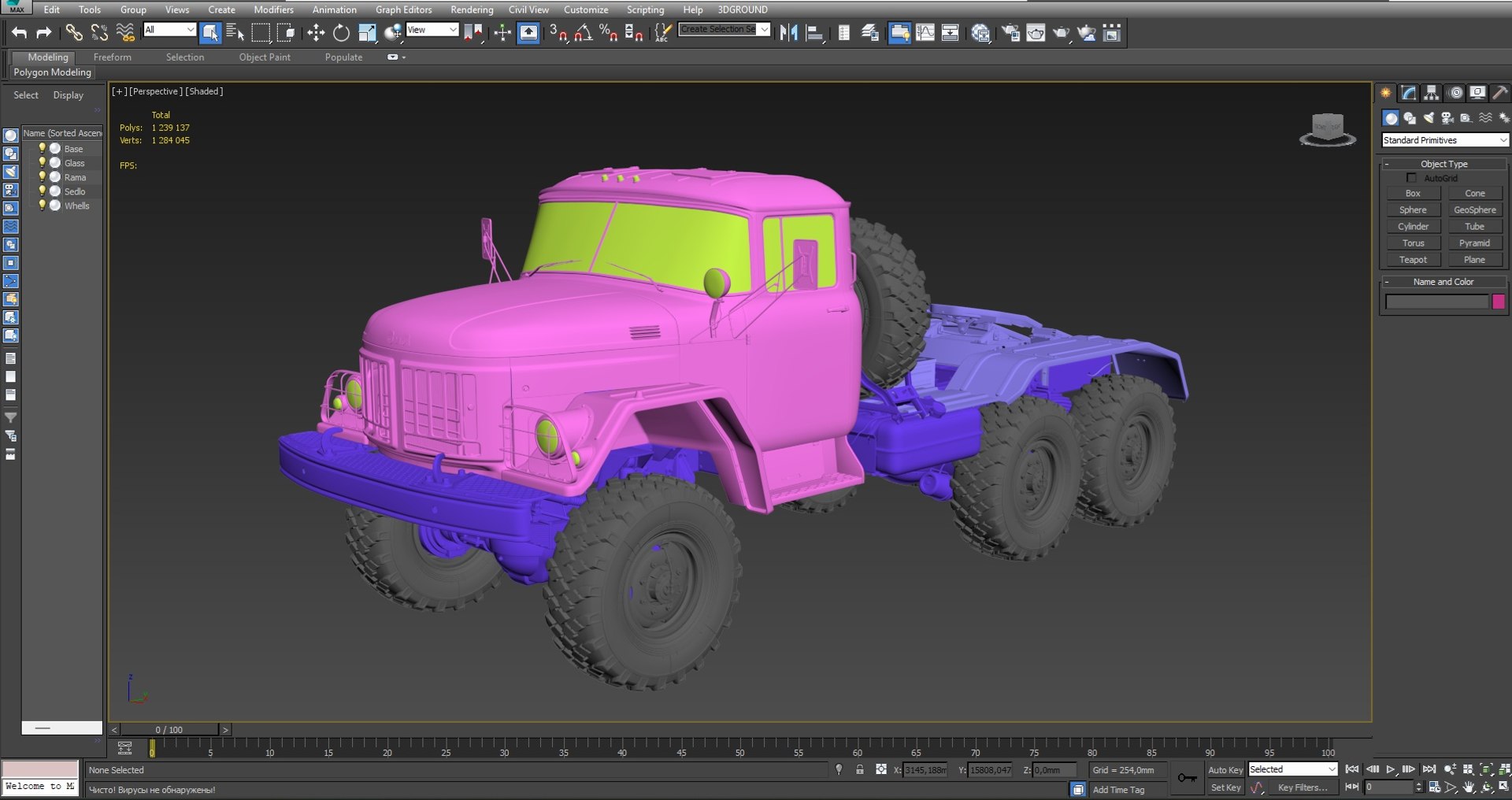1512x800 pixels.
Task: Activate Select and Move tool
Action: [316, 32]
